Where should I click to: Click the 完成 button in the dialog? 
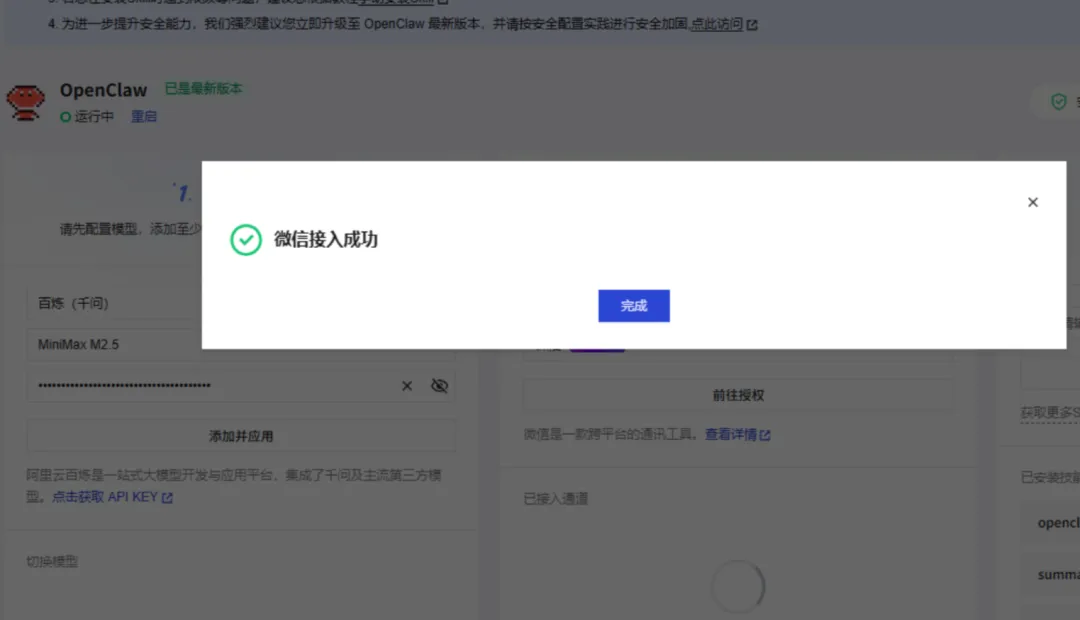[634, 305]
